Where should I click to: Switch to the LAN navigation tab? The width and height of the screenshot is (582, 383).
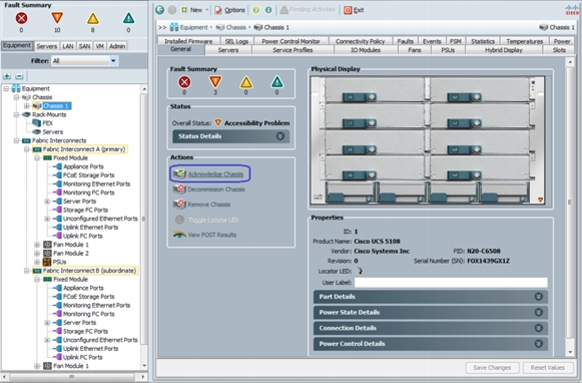coord(68,46)
